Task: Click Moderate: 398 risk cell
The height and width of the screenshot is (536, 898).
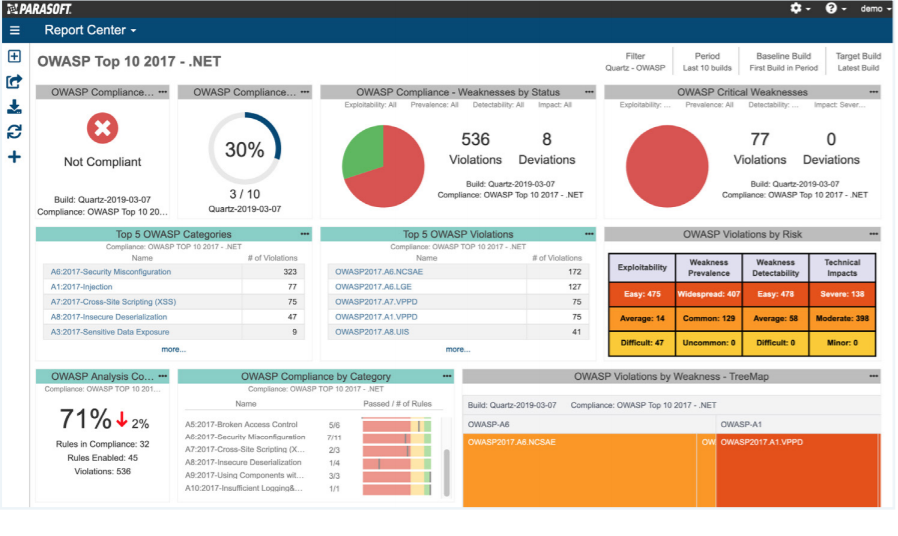Action: 842,318
